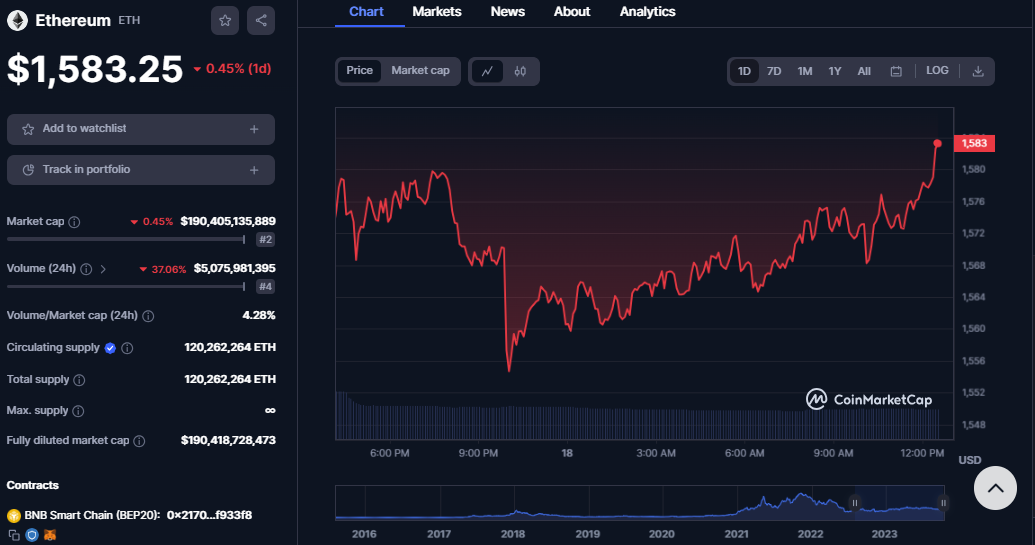This screenshot has height=545, width=1035.
Task: Open the Markets tab
Action: point(437,12)
